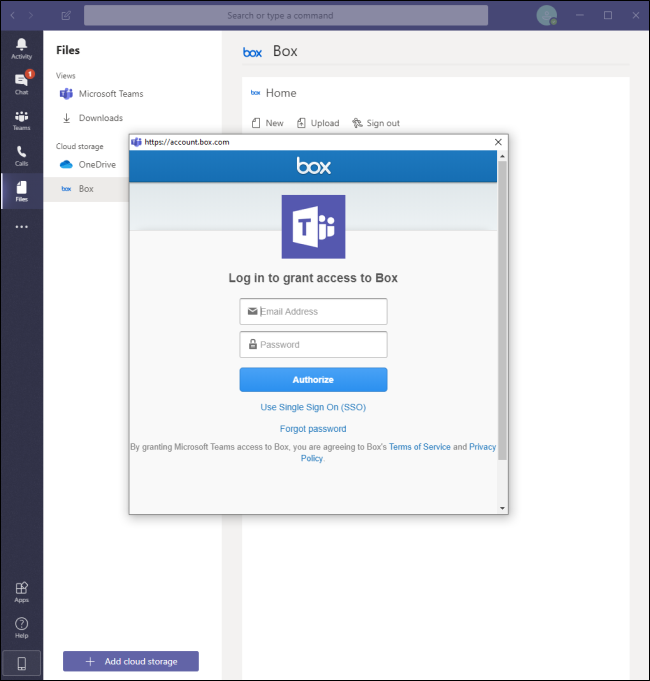Image resolution: width=650 pixels, height=681 pixels.
Task: Click Add cloud storage button
Action: pyautogui.click(x=131, y=661)
